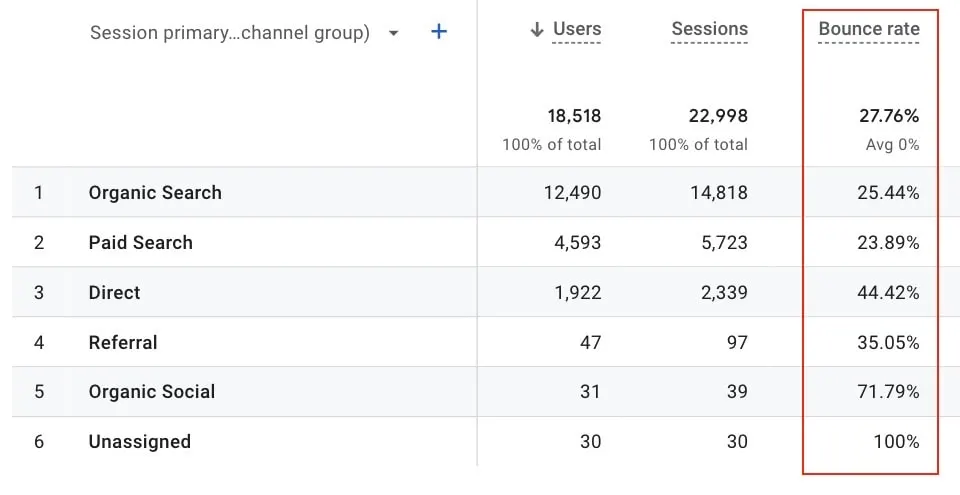Click Organic Social bounce rate 71.79%

[888, 392]
